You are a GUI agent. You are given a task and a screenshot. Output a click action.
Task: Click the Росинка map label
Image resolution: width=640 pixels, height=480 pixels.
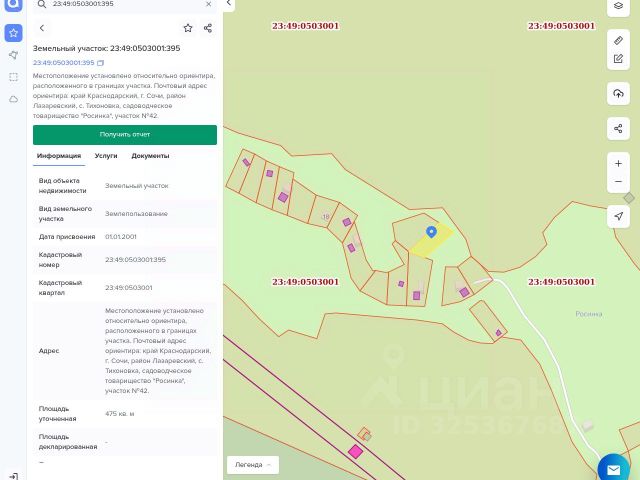pyautogui.click(x=589, y=314)
